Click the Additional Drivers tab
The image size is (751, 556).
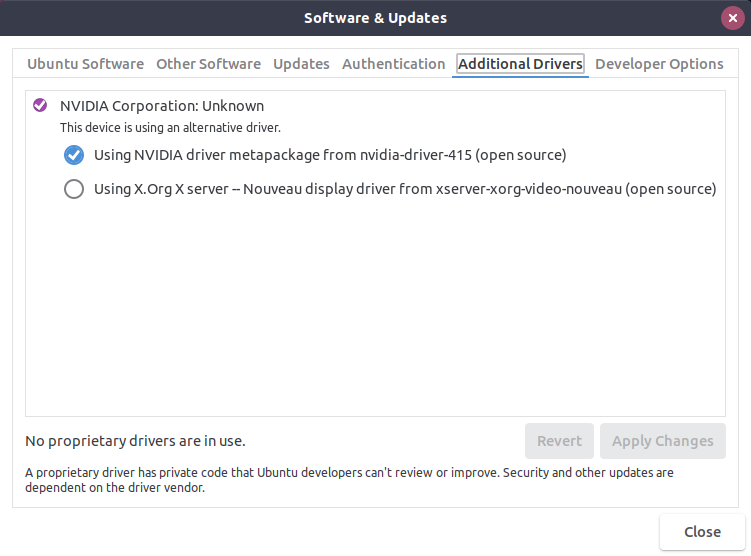coord(520,64)
